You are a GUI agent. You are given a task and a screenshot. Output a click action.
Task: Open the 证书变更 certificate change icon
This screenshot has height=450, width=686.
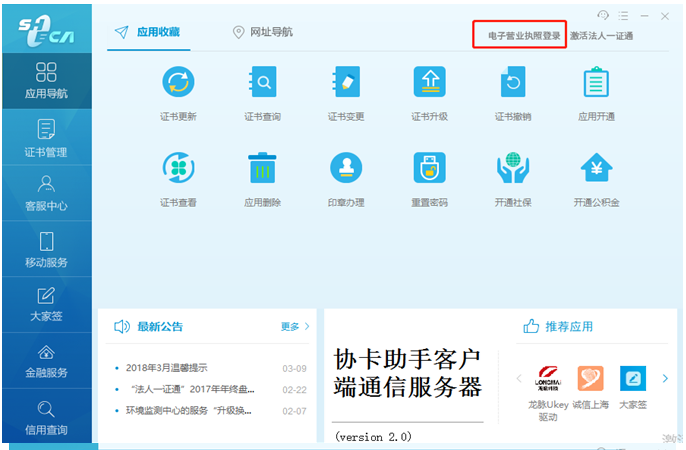tap(346, 82)
